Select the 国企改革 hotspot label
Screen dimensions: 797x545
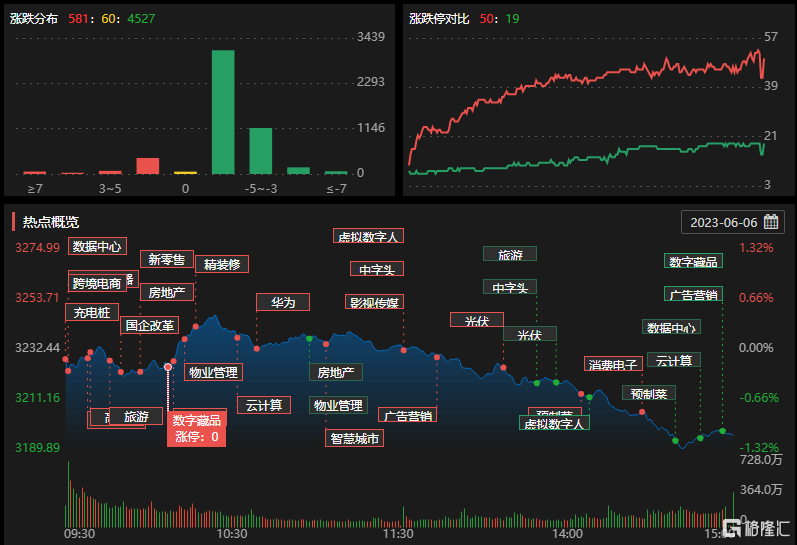(x=150, y=325)
